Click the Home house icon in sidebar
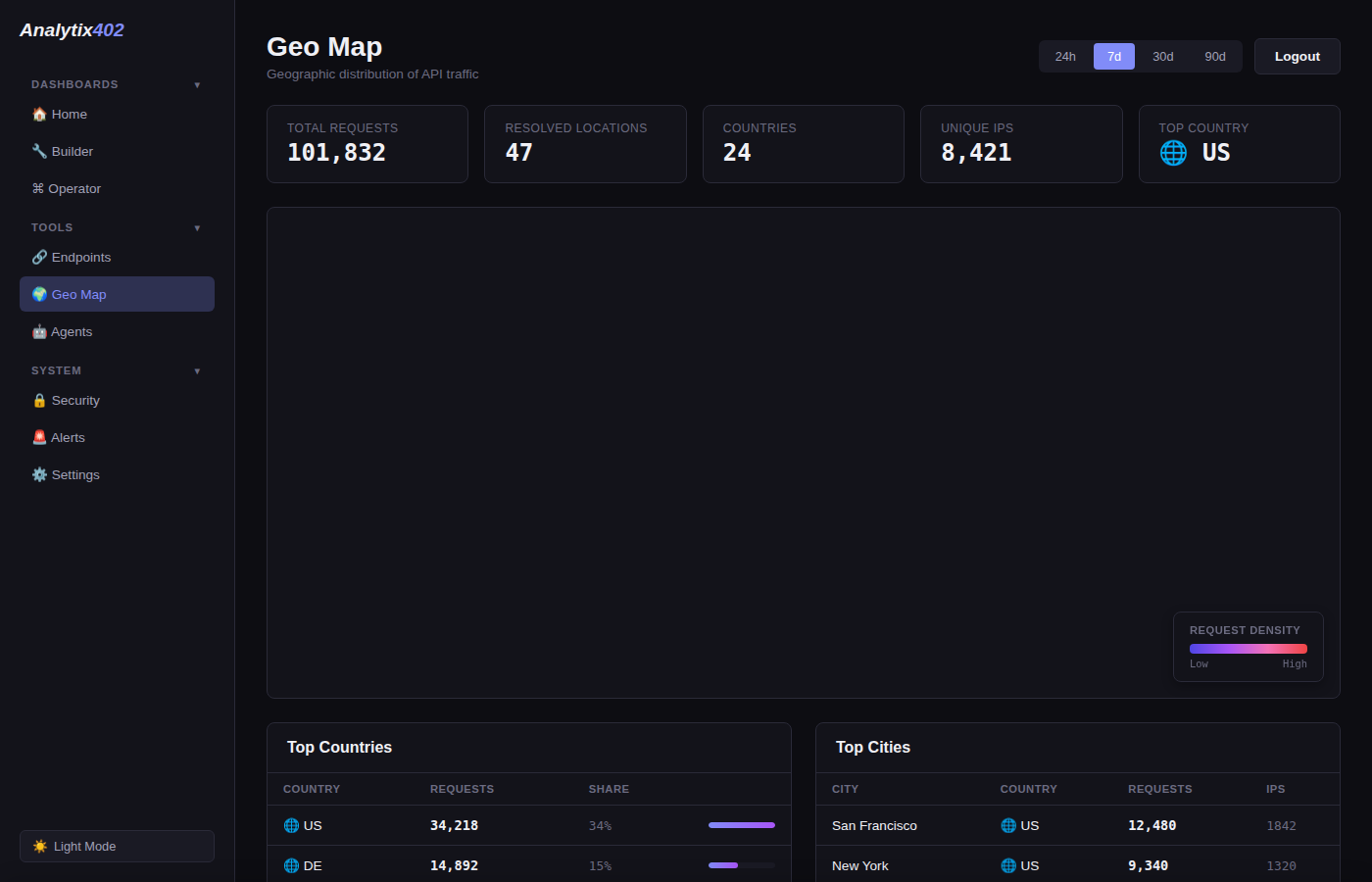 [39, 115]
